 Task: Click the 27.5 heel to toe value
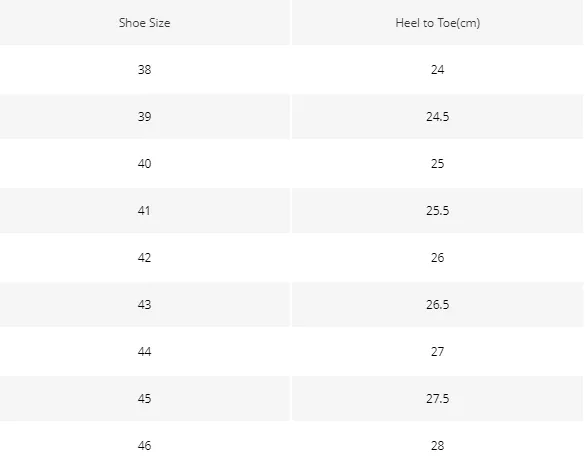click(437, 399)
